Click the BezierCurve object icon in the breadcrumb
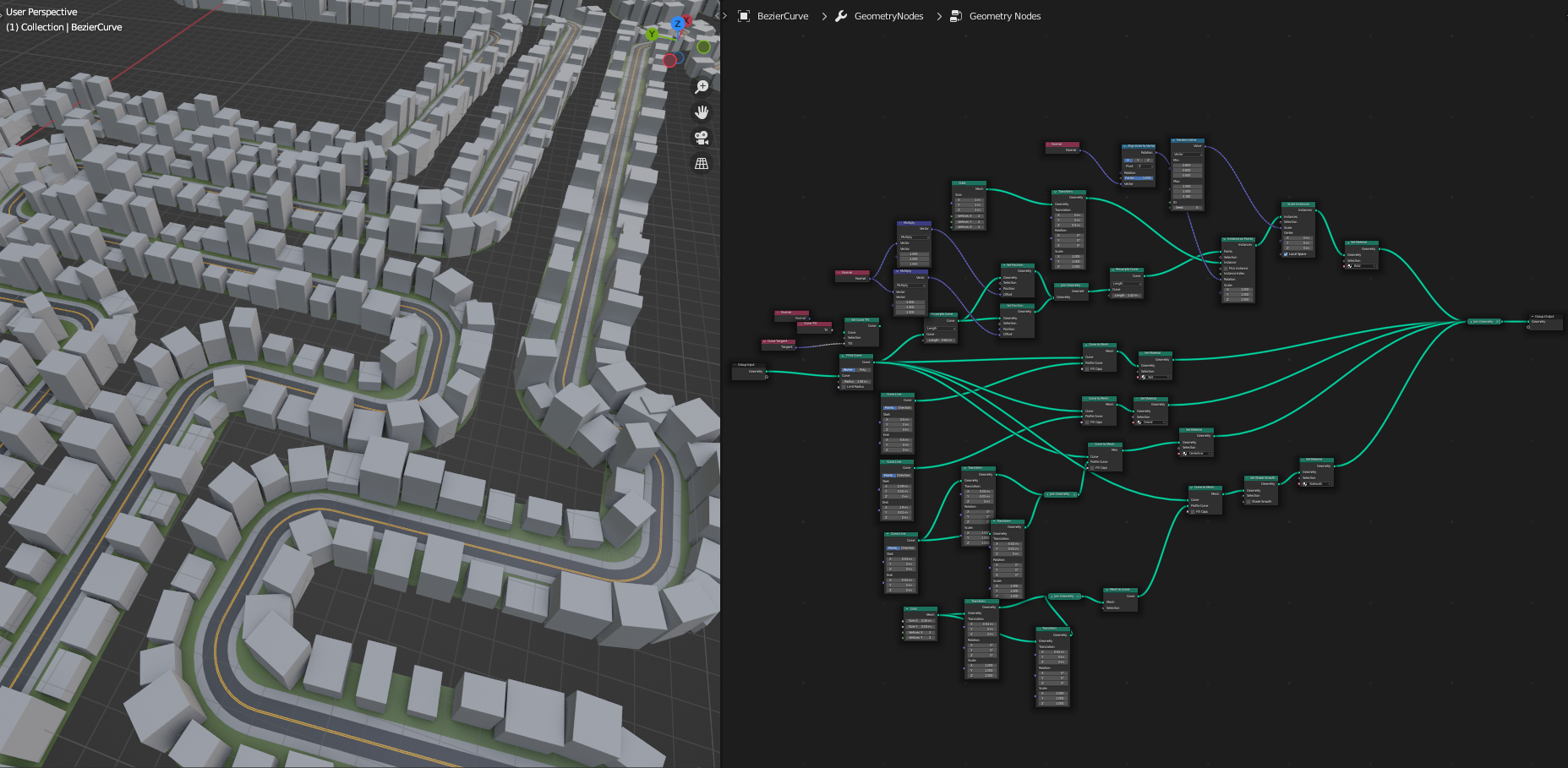 [744, 16]
